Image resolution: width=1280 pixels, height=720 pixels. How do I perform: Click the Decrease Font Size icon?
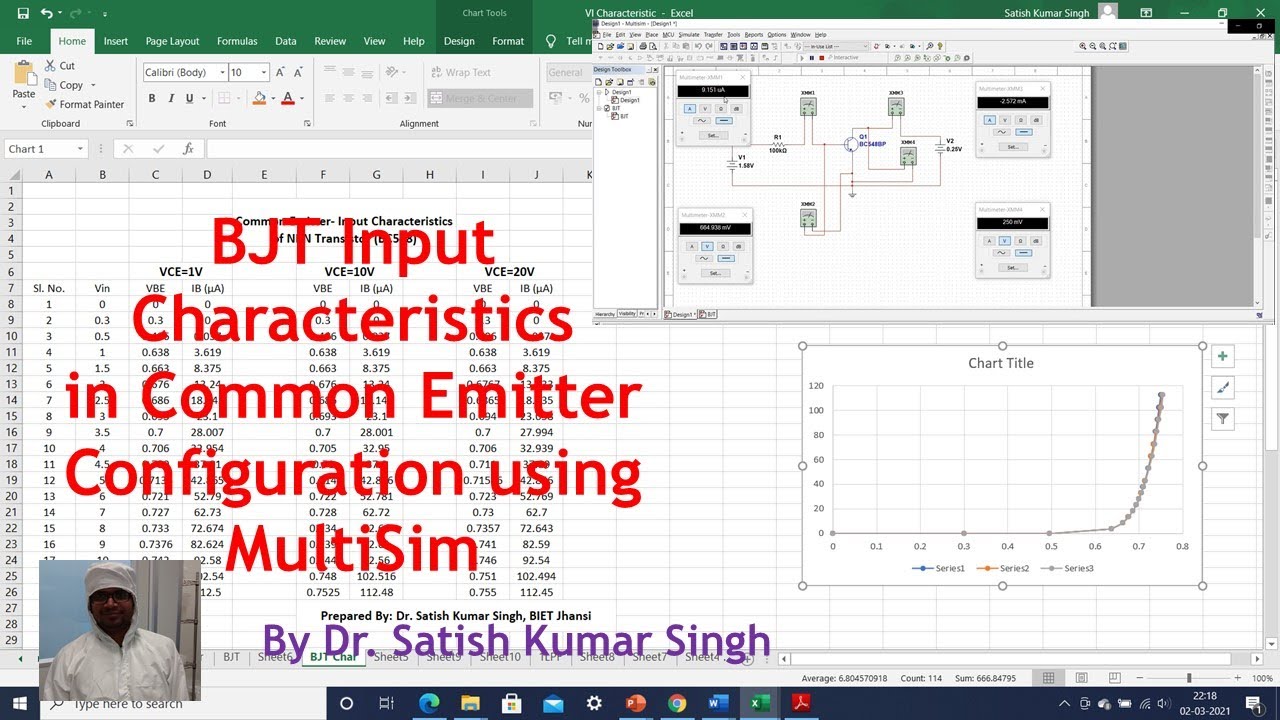point(300,72)
